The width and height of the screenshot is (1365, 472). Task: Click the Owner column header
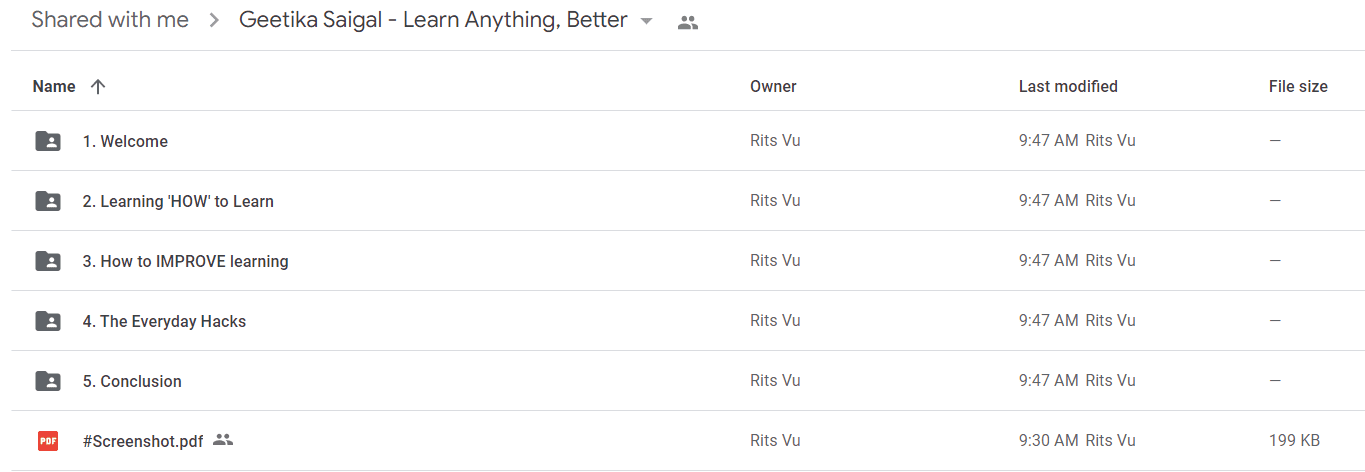(x=773, y=86)
